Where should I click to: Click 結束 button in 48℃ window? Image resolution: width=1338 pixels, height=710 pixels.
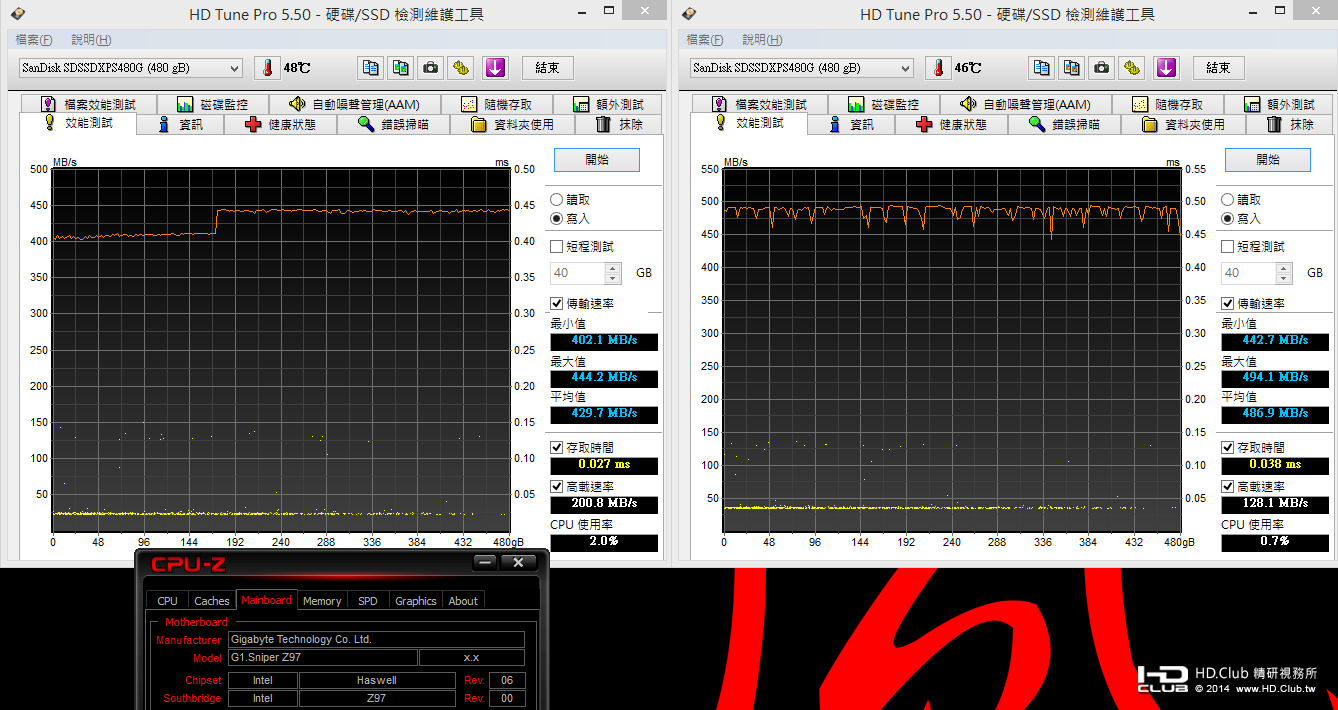point(547,68)
